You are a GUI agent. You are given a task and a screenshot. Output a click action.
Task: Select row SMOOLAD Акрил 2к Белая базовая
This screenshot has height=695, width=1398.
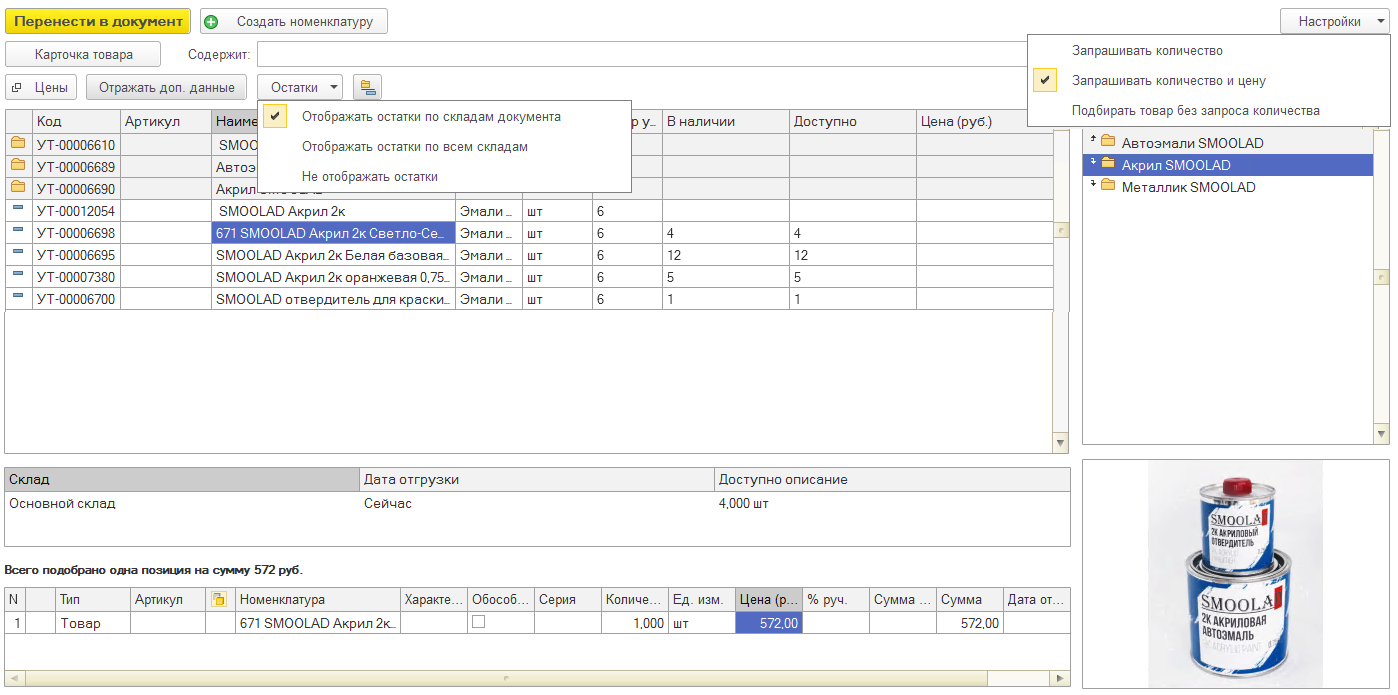coord(530,255)
